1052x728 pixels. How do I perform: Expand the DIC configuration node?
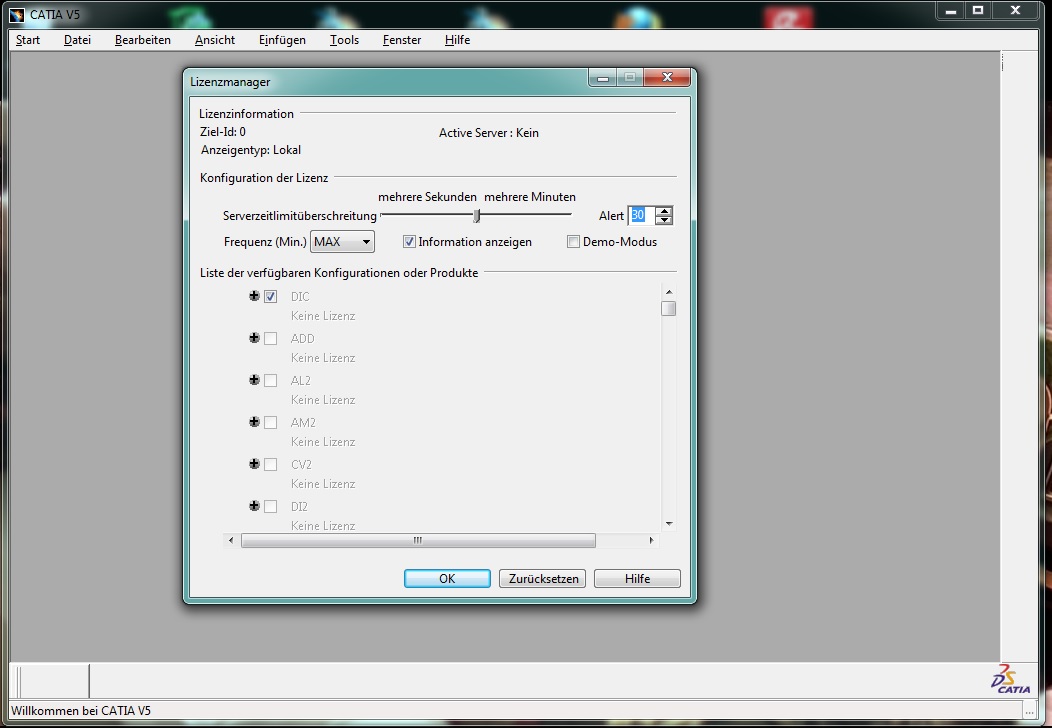254,296
